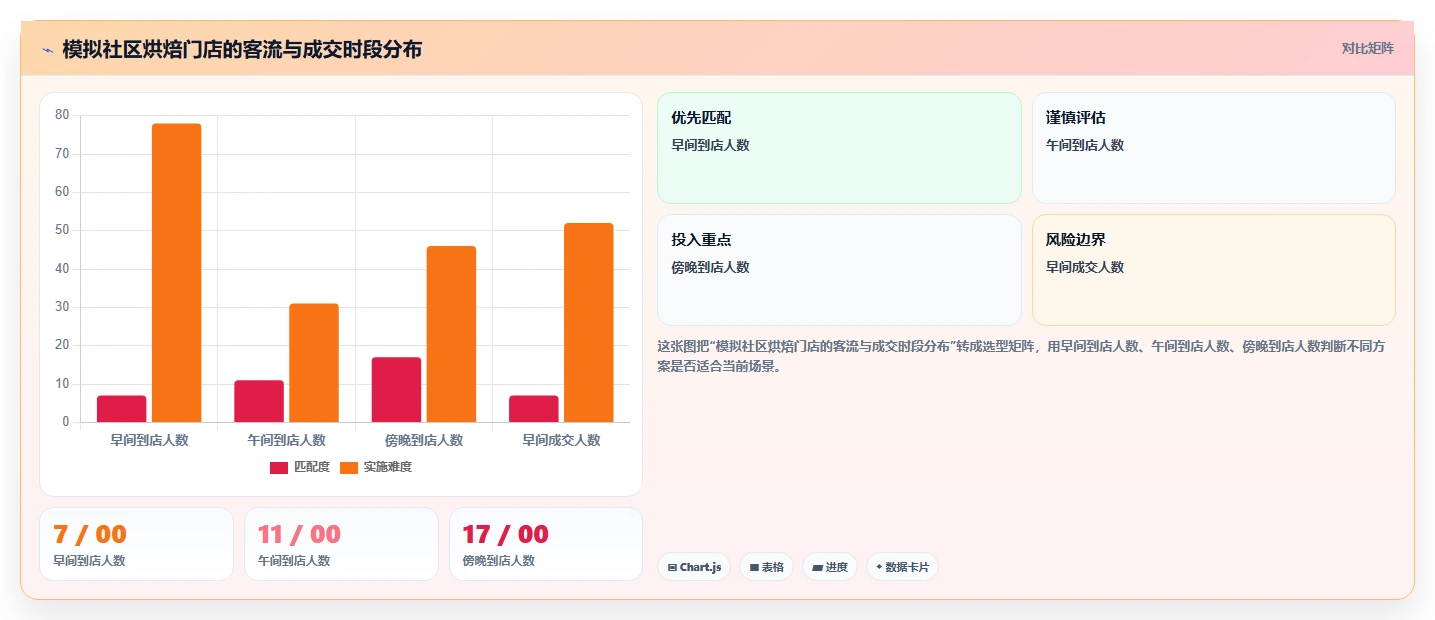
Task: Toggle the 实施难度 legend entry
Action: click(376, 467)
